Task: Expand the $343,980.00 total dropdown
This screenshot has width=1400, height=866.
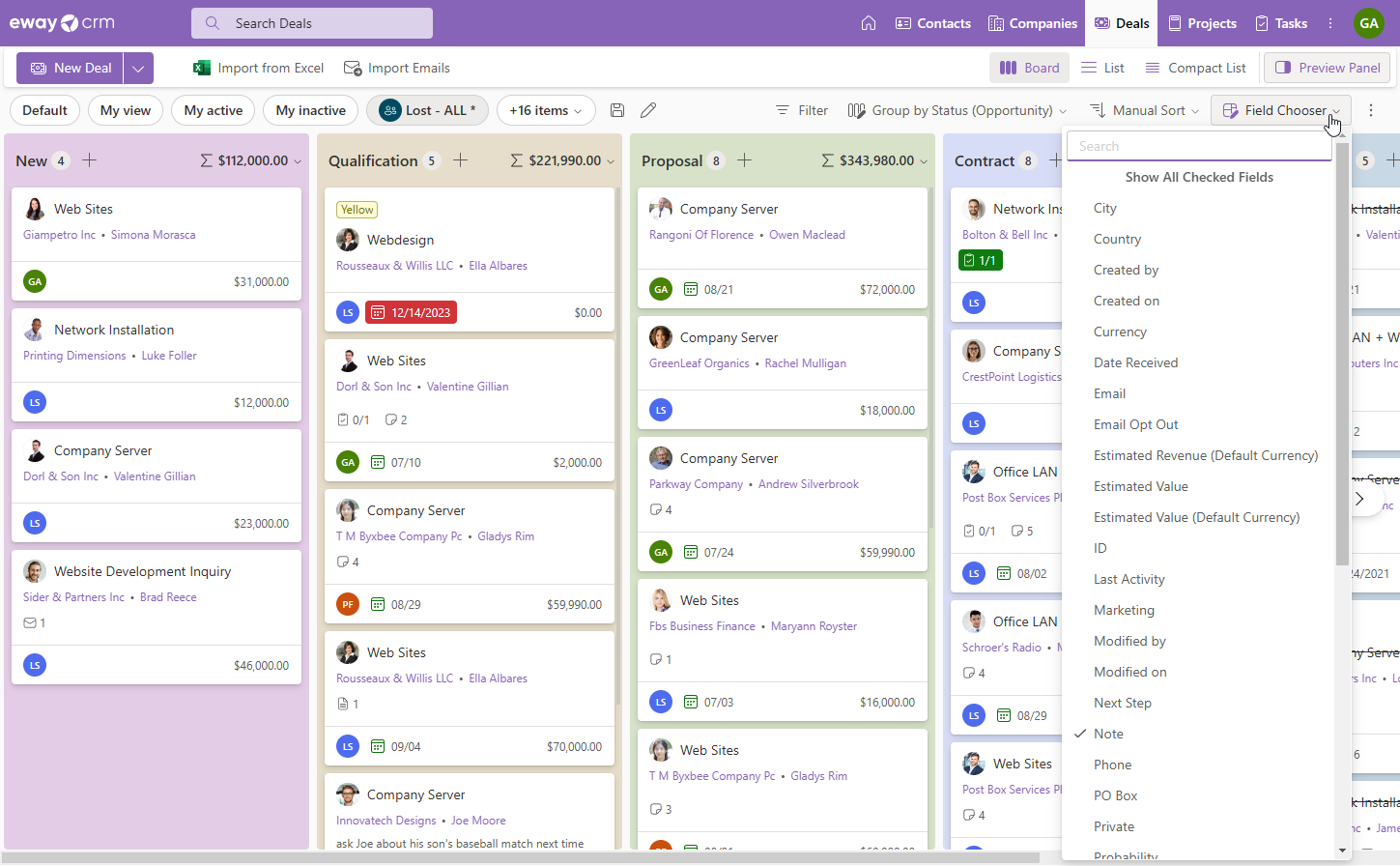Action: [923, 161]
